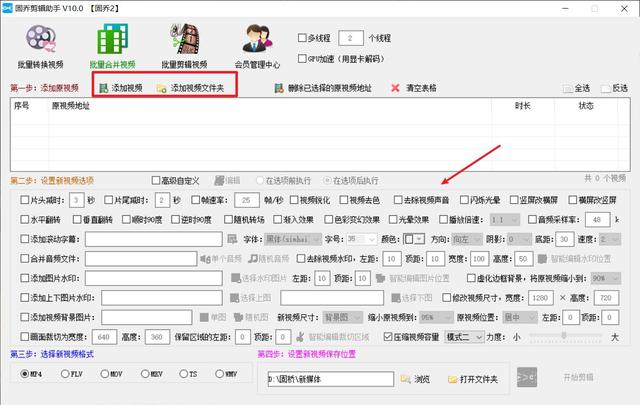
Task: Toggle 水平翻转 checkbox
Action: point(24,219)
